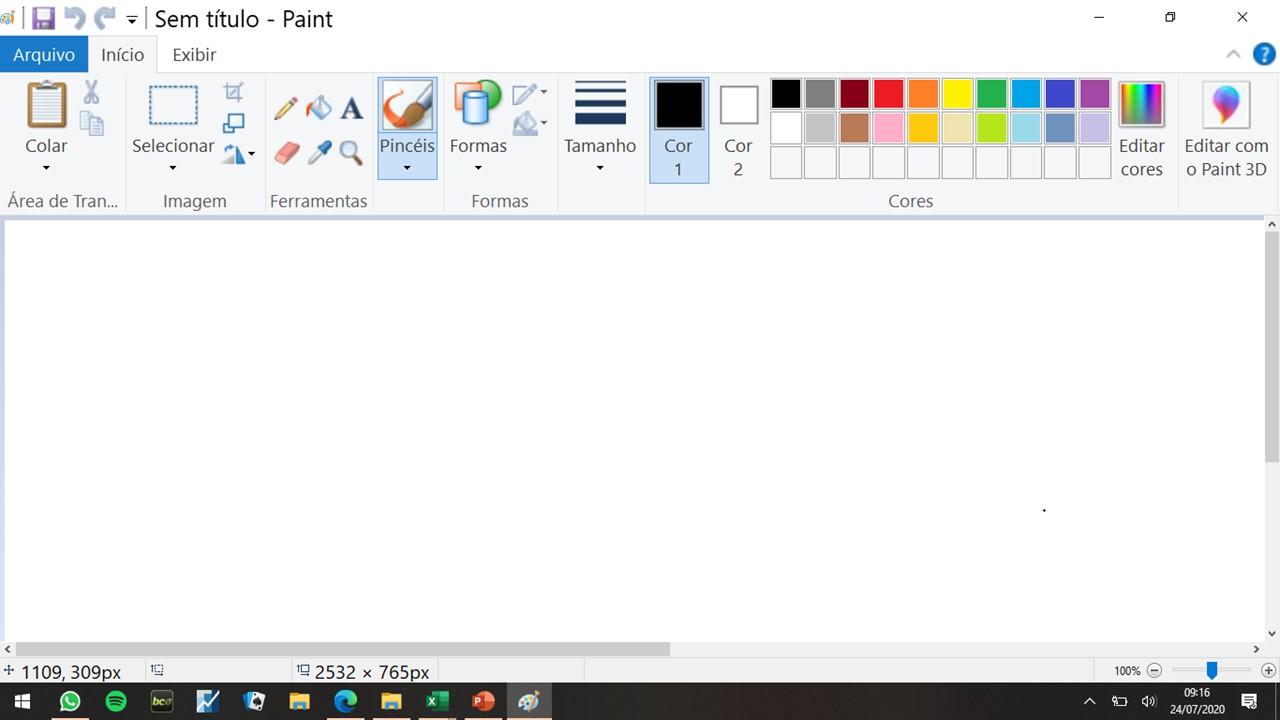
Task: Click the rectangular selection icon
Action: point(173,105)
